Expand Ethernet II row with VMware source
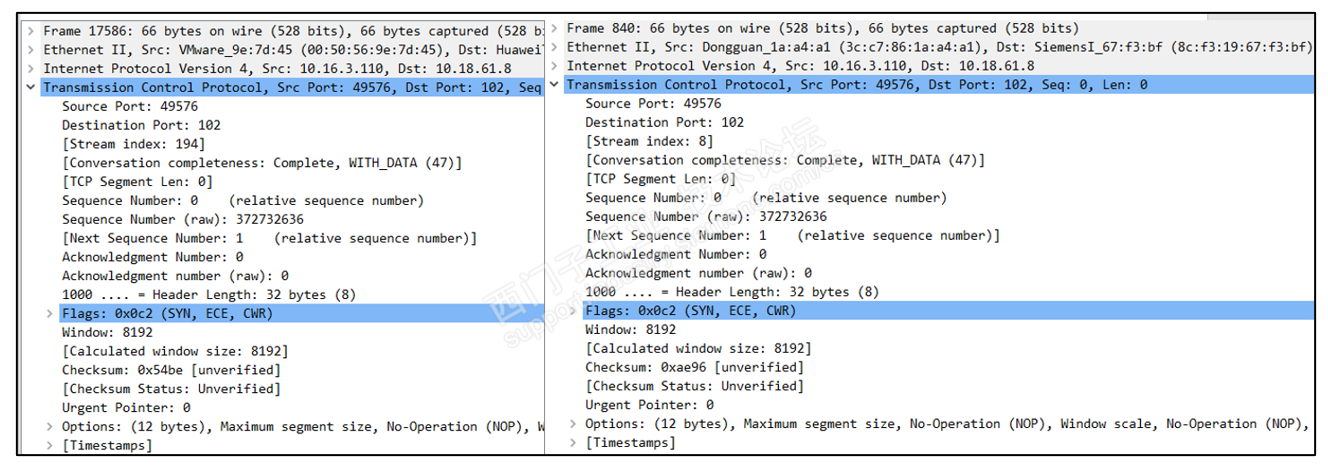The height and width of the screenshot is (466, 1328). pos(34,50)
